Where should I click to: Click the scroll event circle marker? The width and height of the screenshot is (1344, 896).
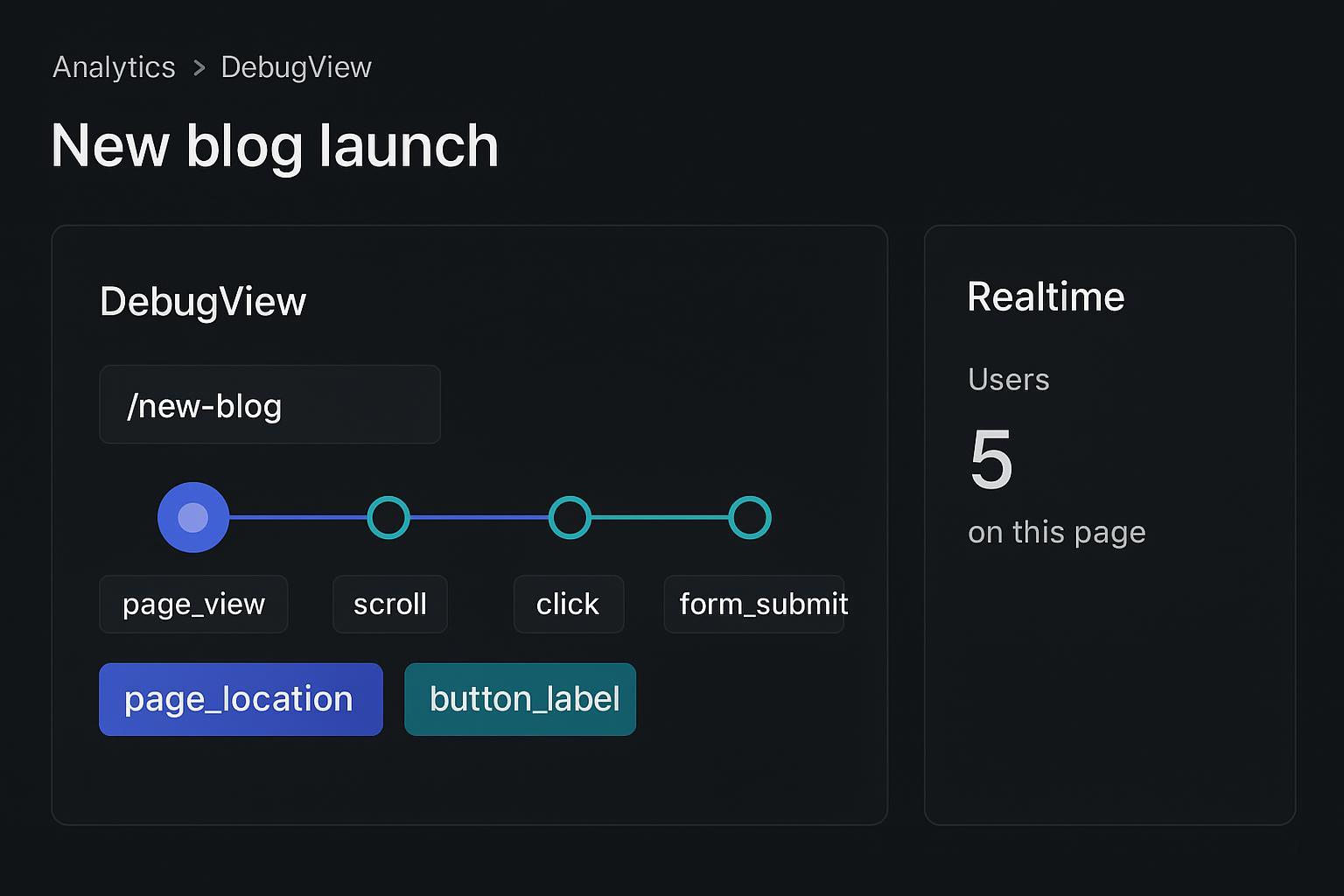[x=389, y=517]
